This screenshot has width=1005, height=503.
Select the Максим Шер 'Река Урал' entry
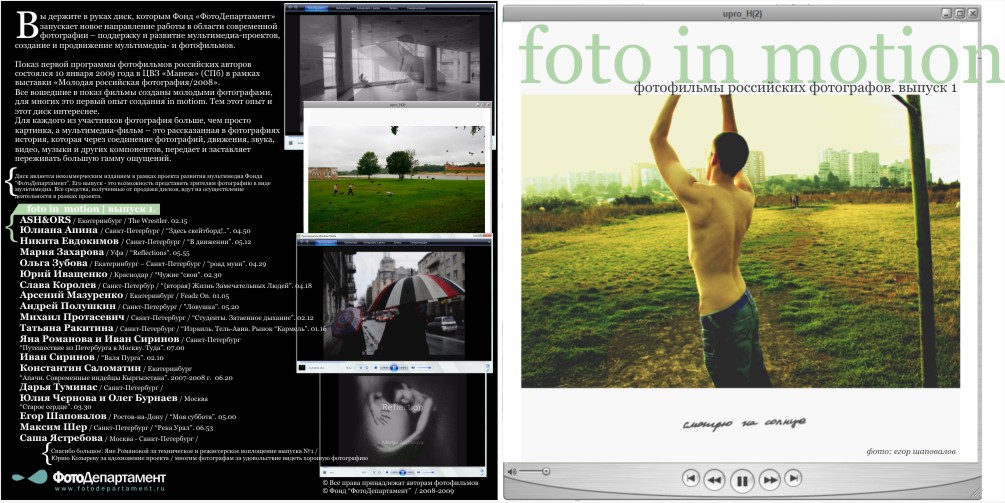(x=116, y=427)
